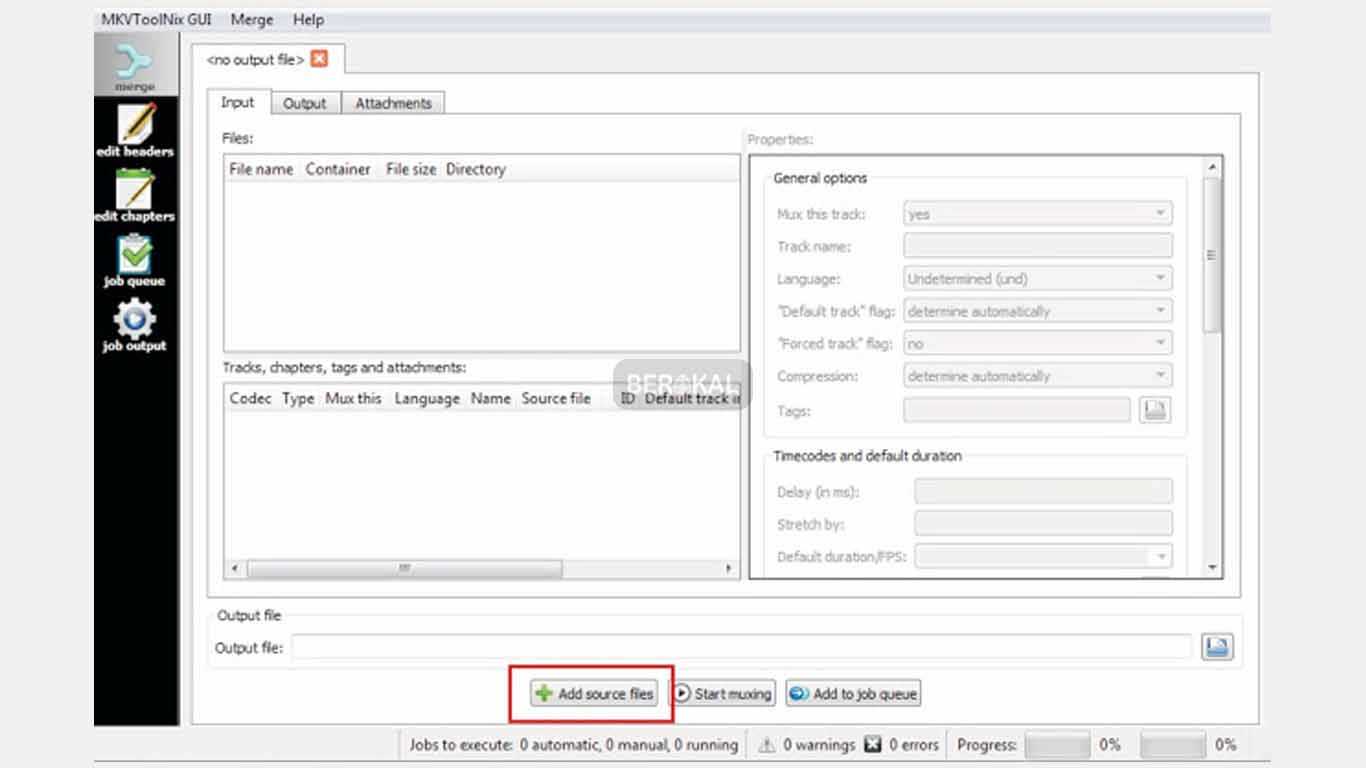1366x768 pixels.
Task: Click the tracks list horizontal scrollbar
Action: (404, 568)
